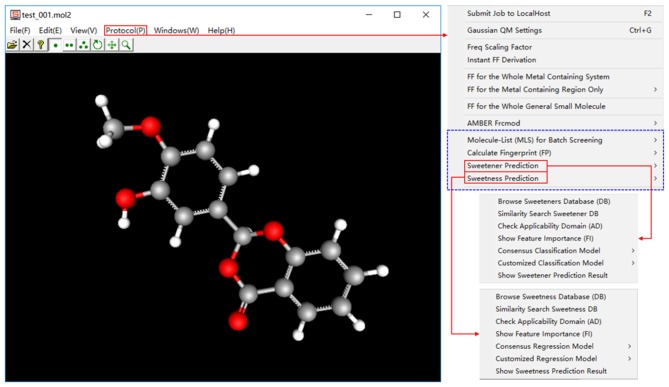This screenshot has height=387, width=669.
Task: Open the Edit(E) menu
Action: point(50,30)
